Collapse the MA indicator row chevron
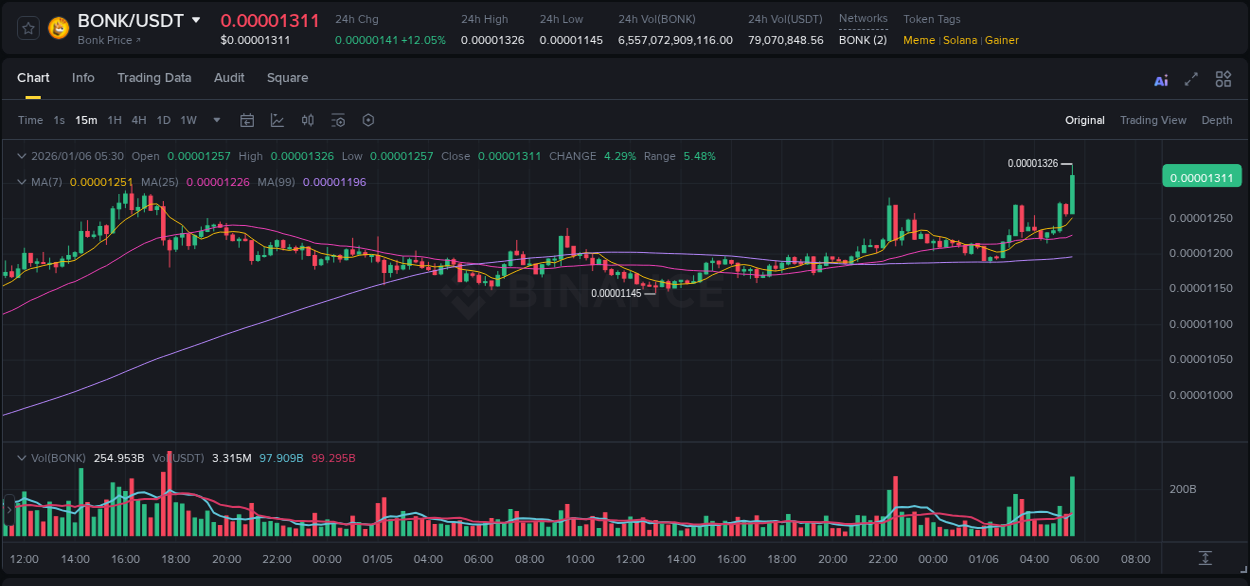The height and width of the screenshot is (586, 1250). (22, 182)
